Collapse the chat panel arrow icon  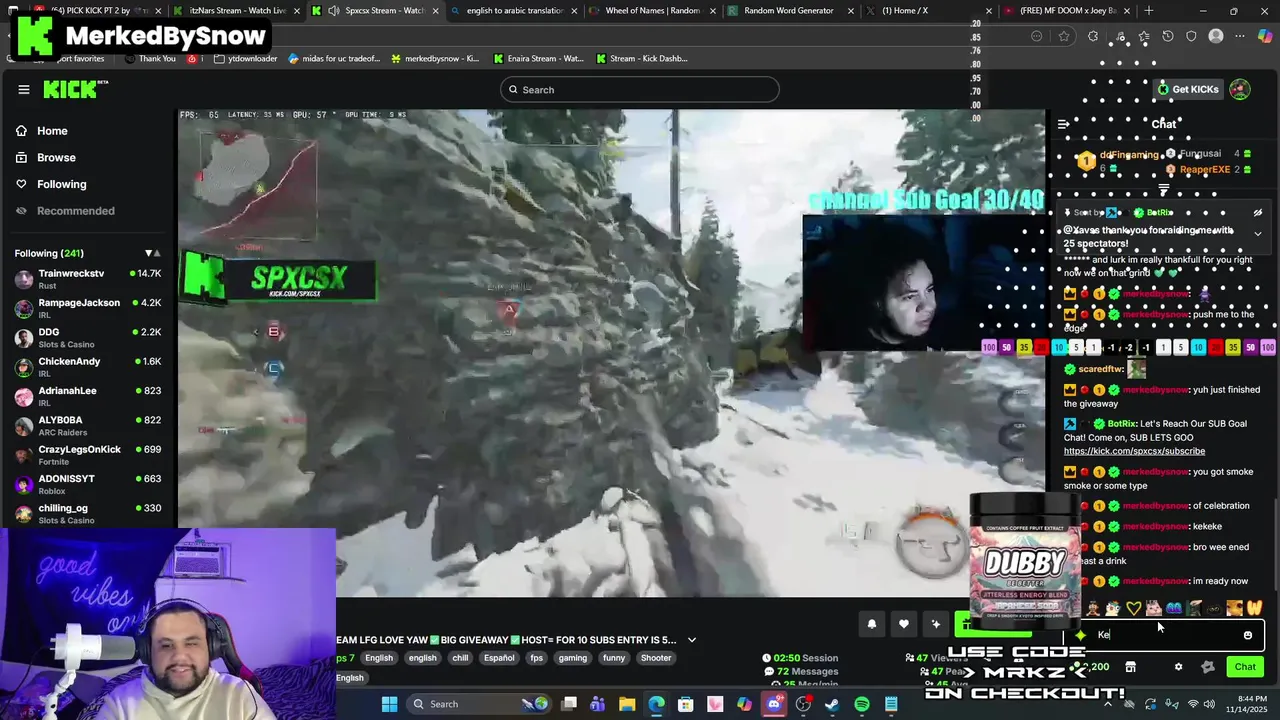click(x=1063, y=124)
